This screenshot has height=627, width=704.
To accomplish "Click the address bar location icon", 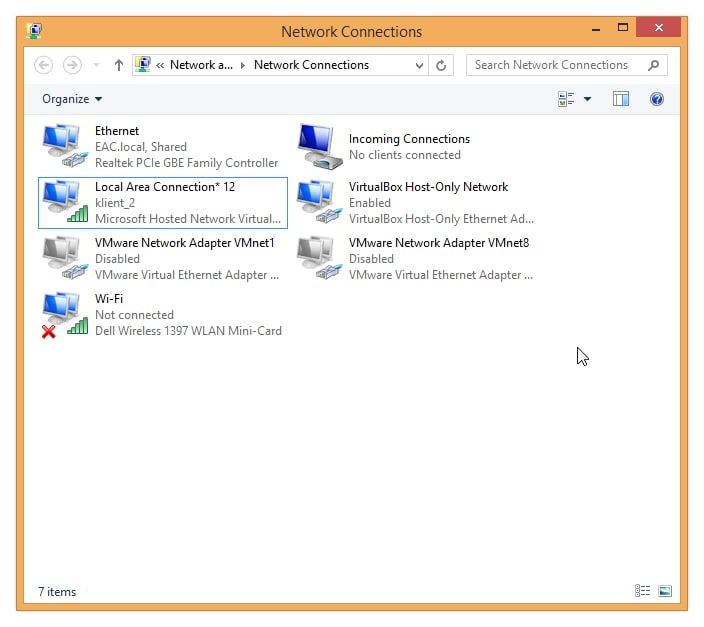I will tap(143, 65).
